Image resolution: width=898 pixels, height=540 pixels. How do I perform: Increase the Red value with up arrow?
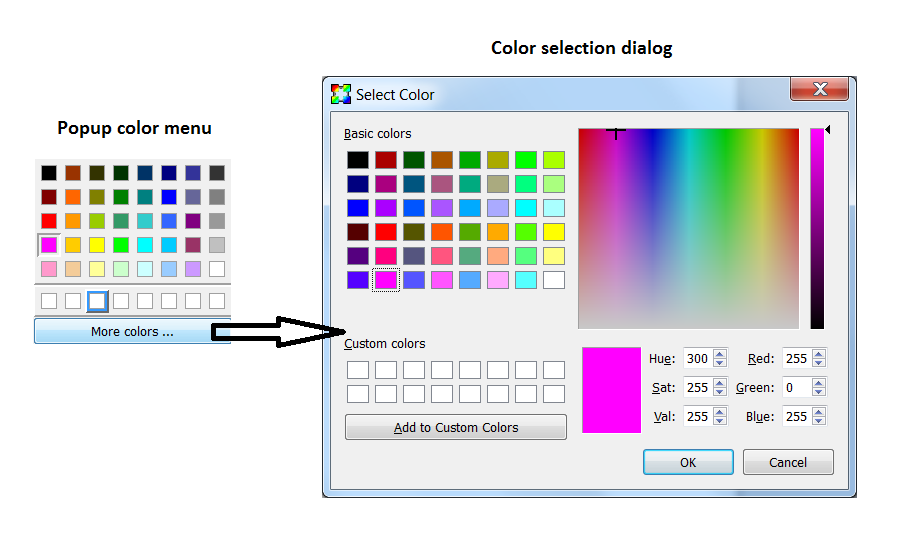click(x=819, y=354)
